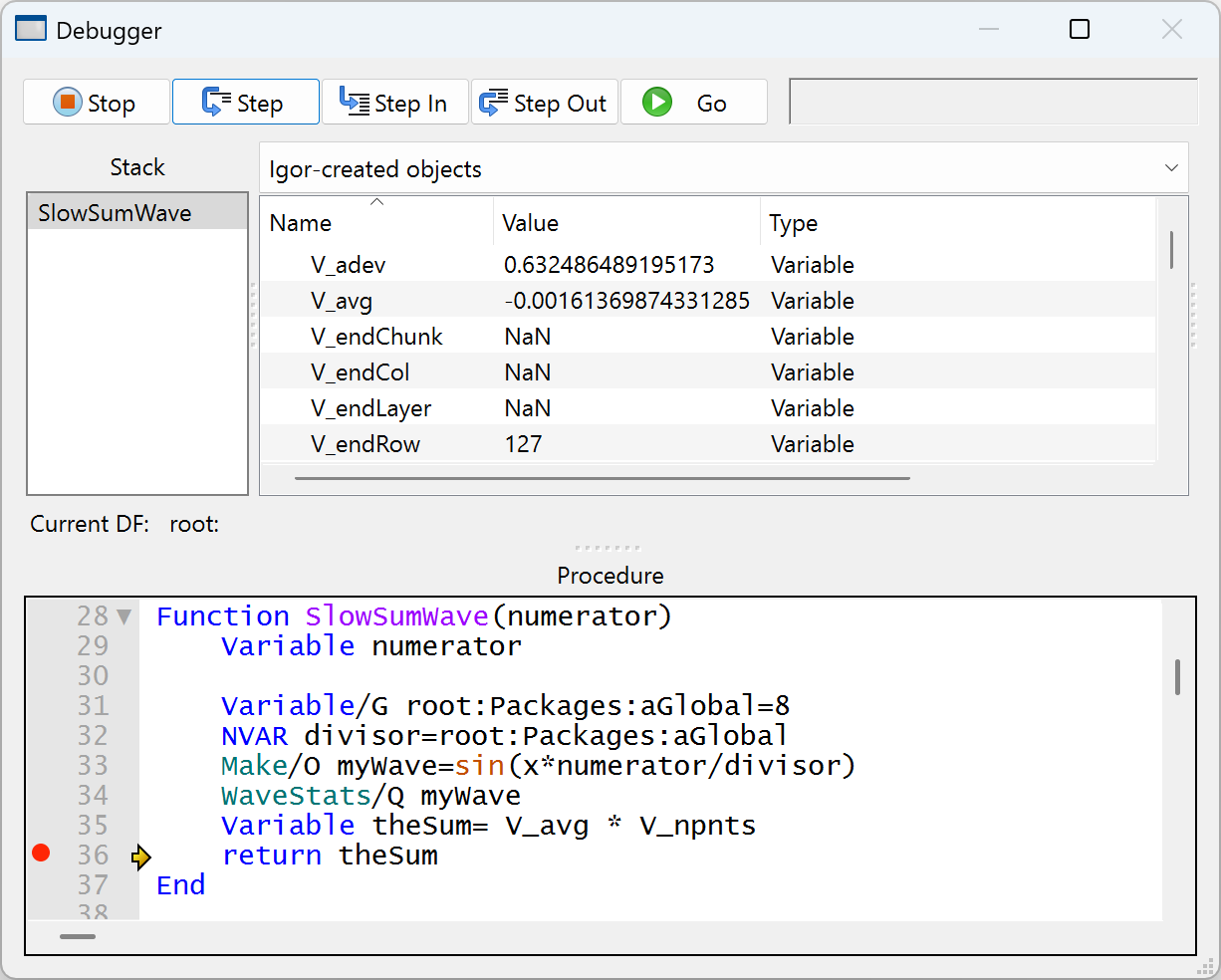1221x980 pixels.
Task: Click the variables list horizontal scrollbar
Action: coord(603,478)
